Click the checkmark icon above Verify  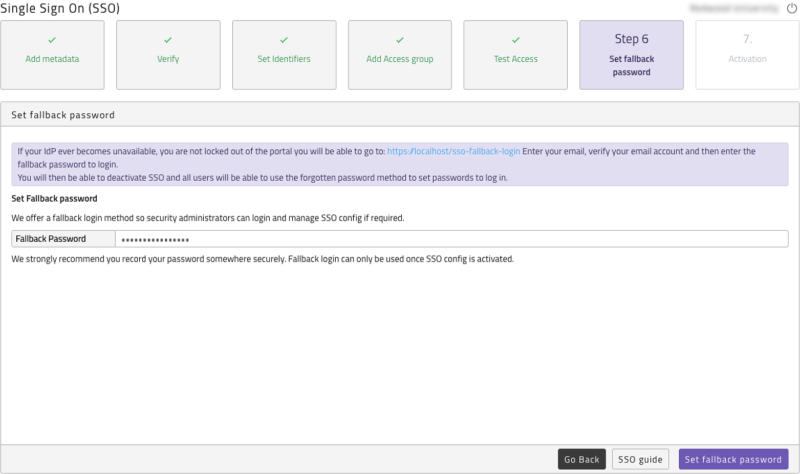pyautogui.click(x=168, y=40)
